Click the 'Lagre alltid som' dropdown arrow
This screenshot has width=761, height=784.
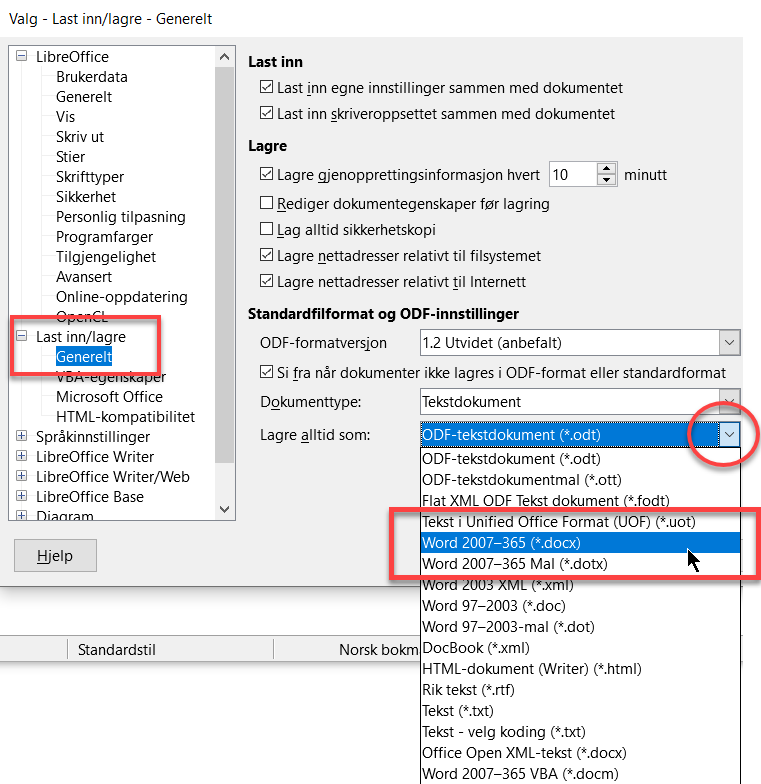tap(729, 434)
